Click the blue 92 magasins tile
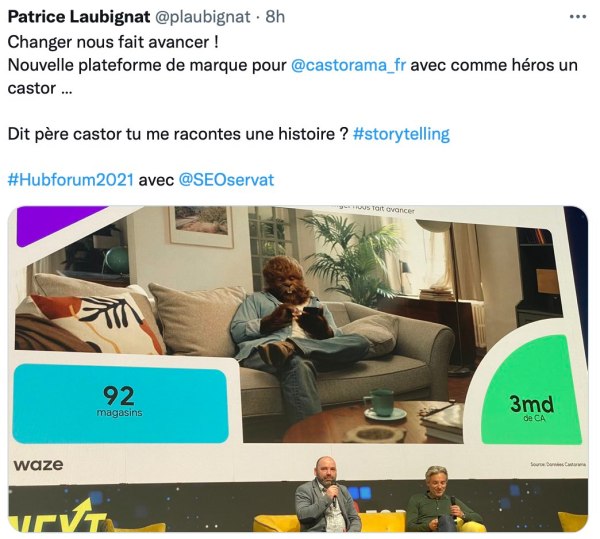Image resolution: width=600 pixels, height=539 pixels. pyautogui.click(x=120, y=404)
